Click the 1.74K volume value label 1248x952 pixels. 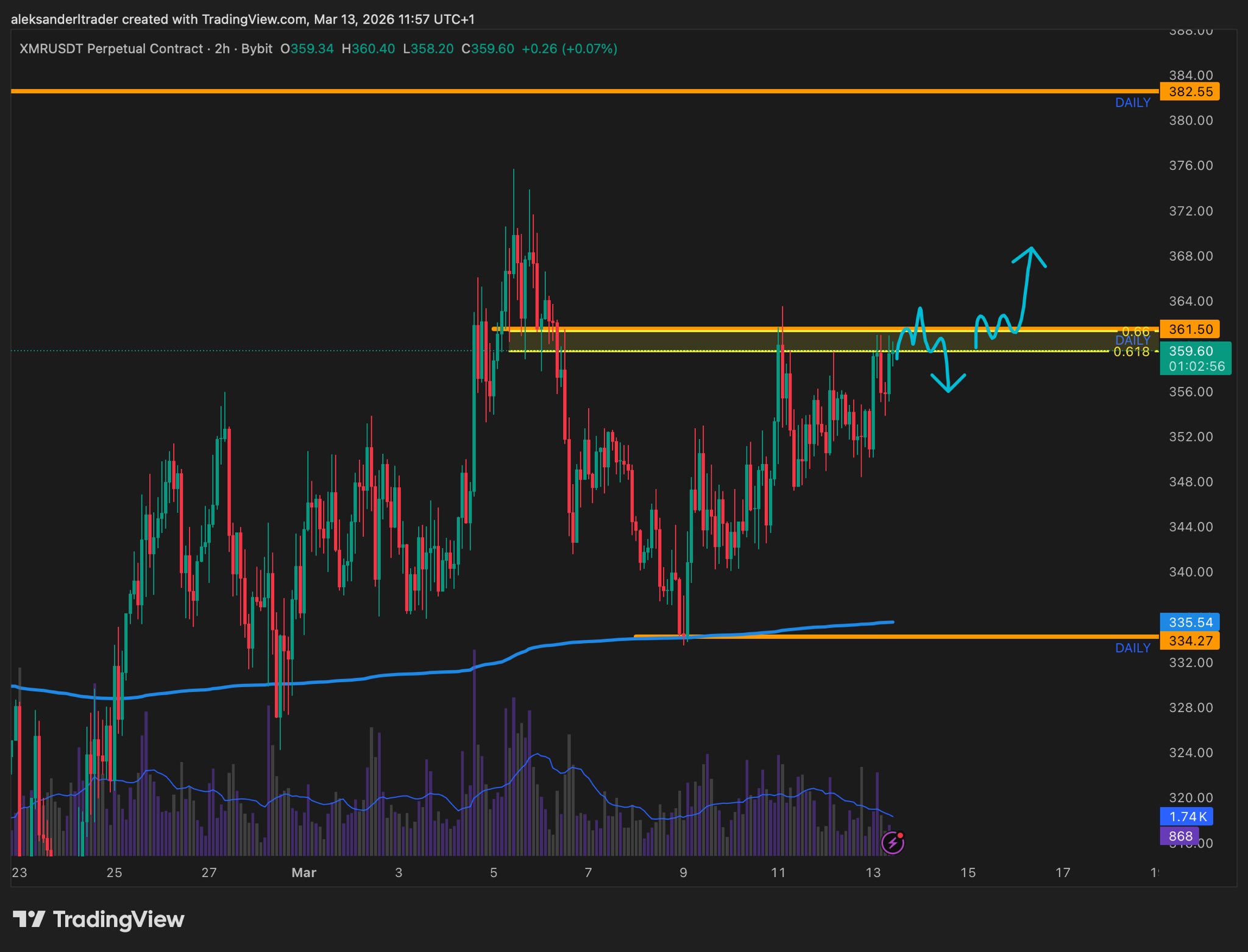1186,817
